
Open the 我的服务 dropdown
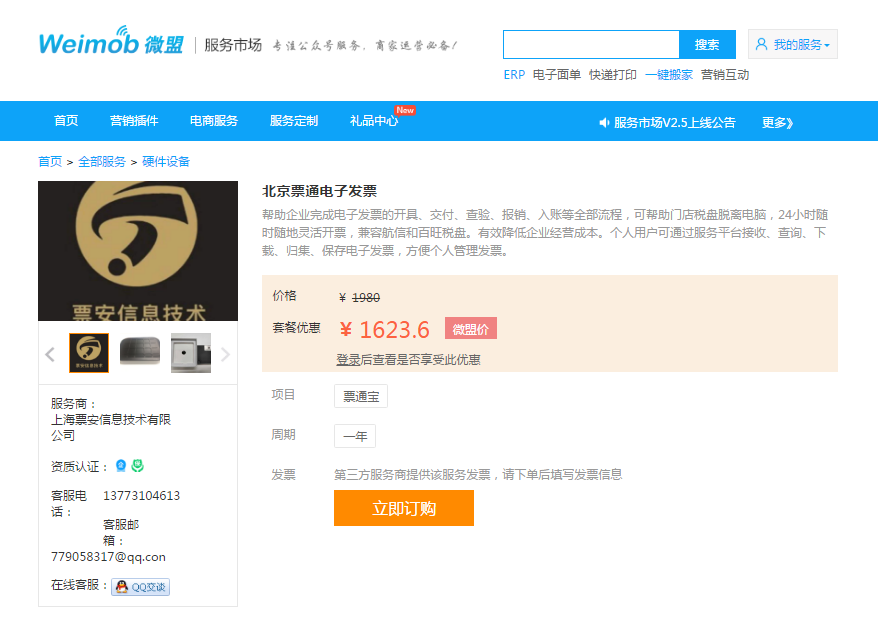pyautogui.click(x=792, y=44)
